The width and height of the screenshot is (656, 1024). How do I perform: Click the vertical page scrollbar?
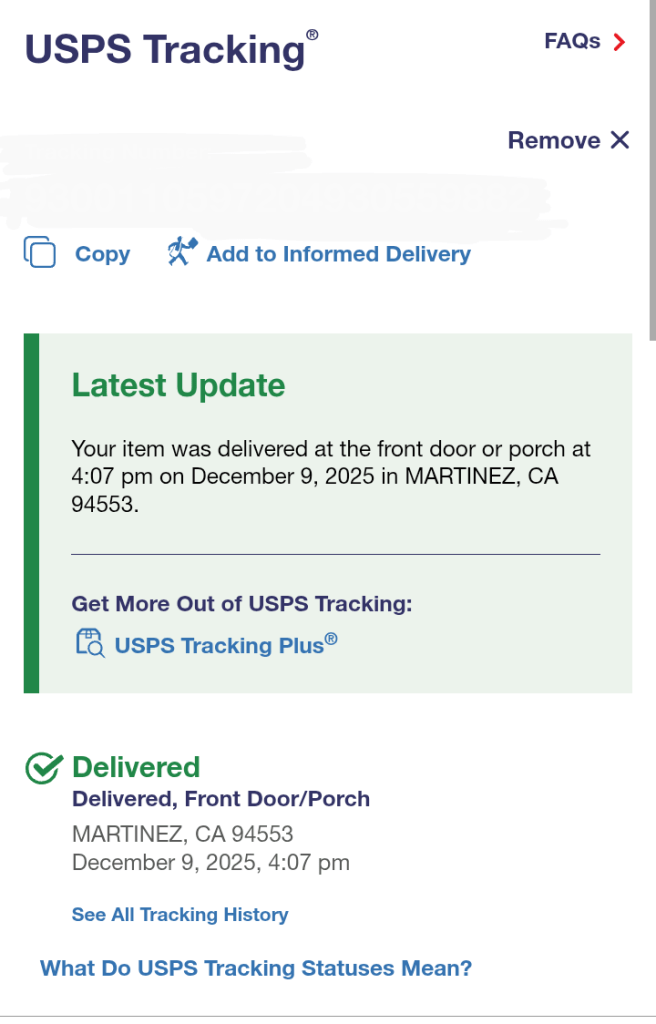652,170
